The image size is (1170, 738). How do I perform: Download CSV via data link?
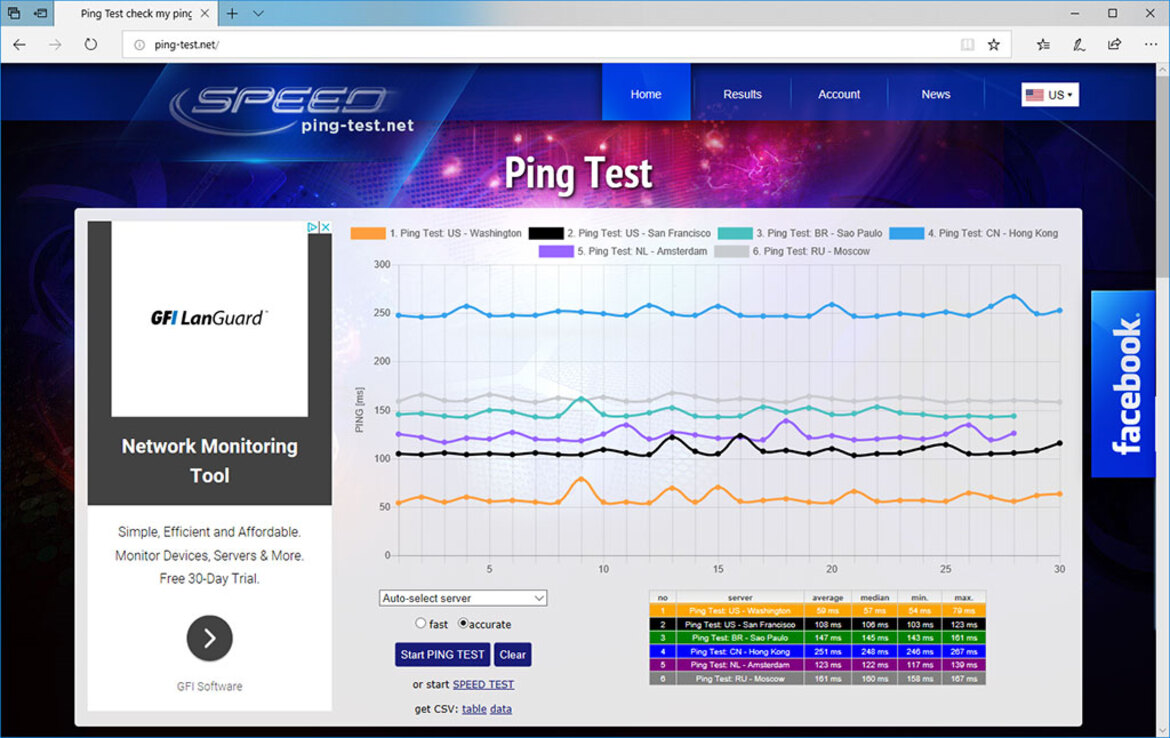501,709
